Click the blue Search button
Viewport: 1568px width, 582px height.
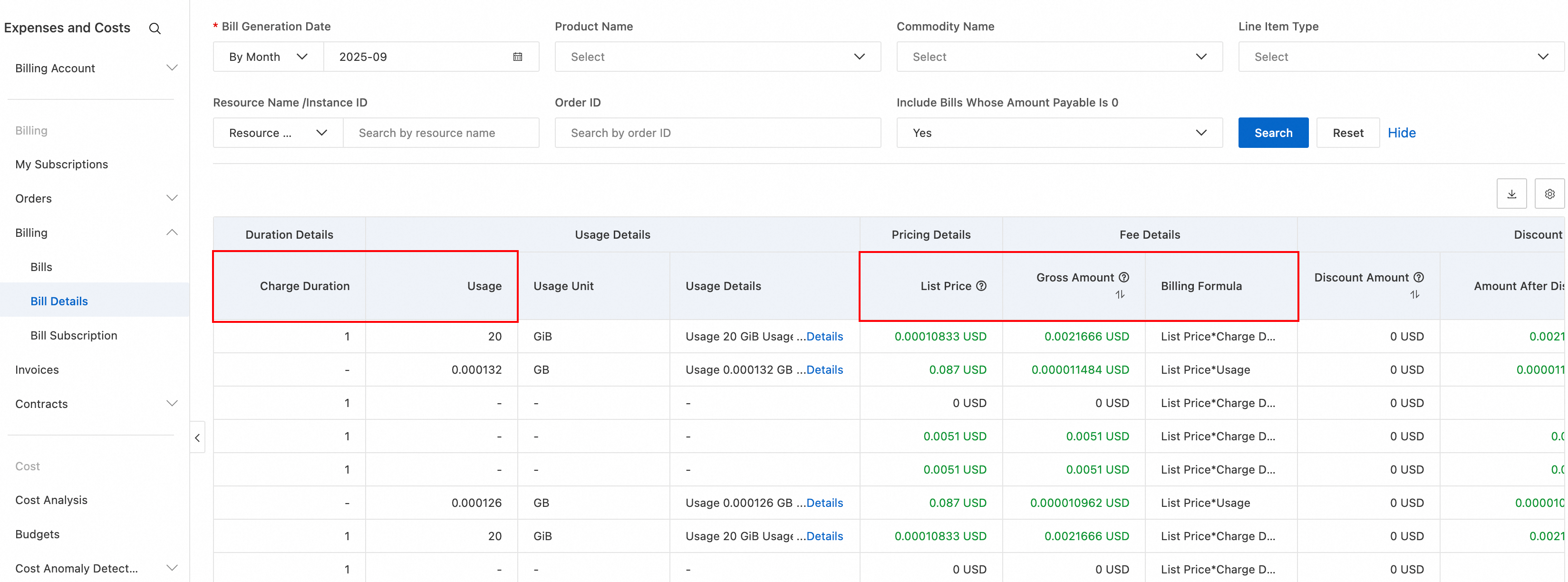(x=1272, y=133)
